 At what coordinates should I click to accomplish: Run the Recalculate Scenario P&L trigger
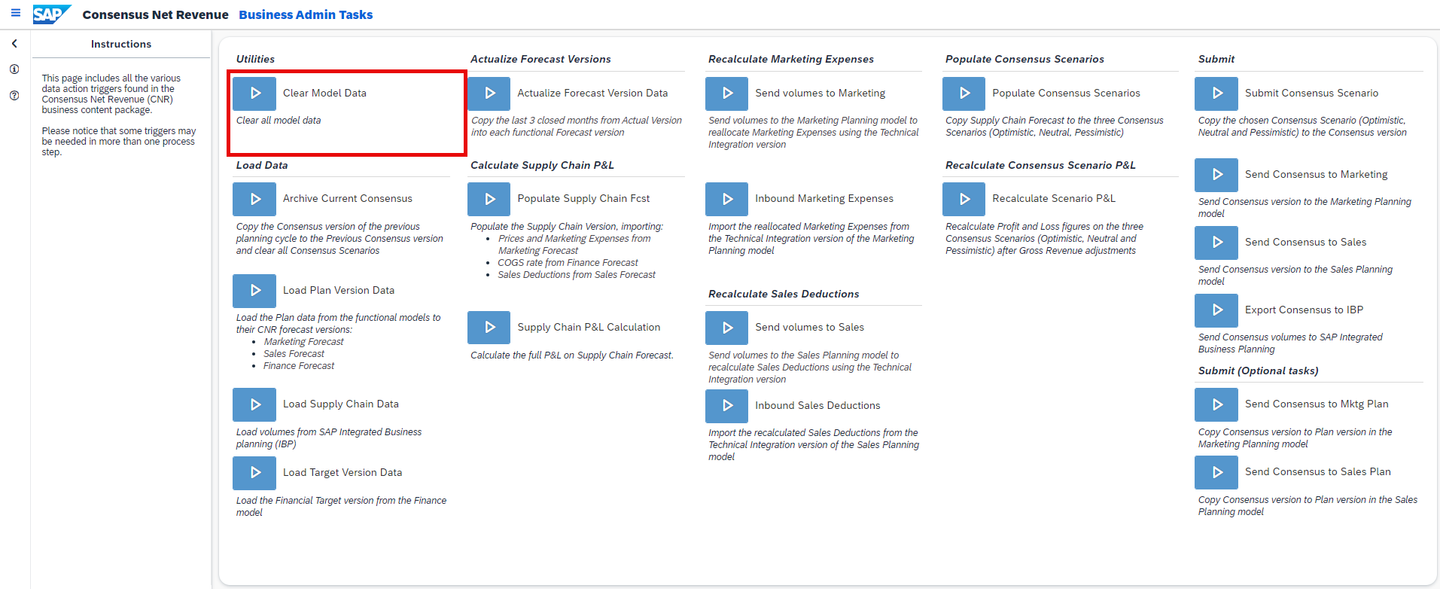[x=964, y=199]
